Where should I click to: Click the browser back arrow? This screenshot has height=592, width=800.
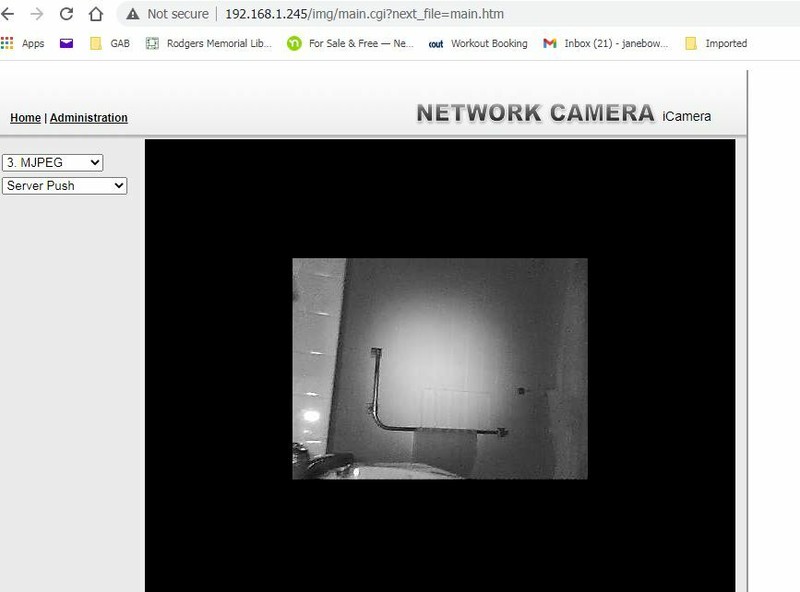(7, 14)
